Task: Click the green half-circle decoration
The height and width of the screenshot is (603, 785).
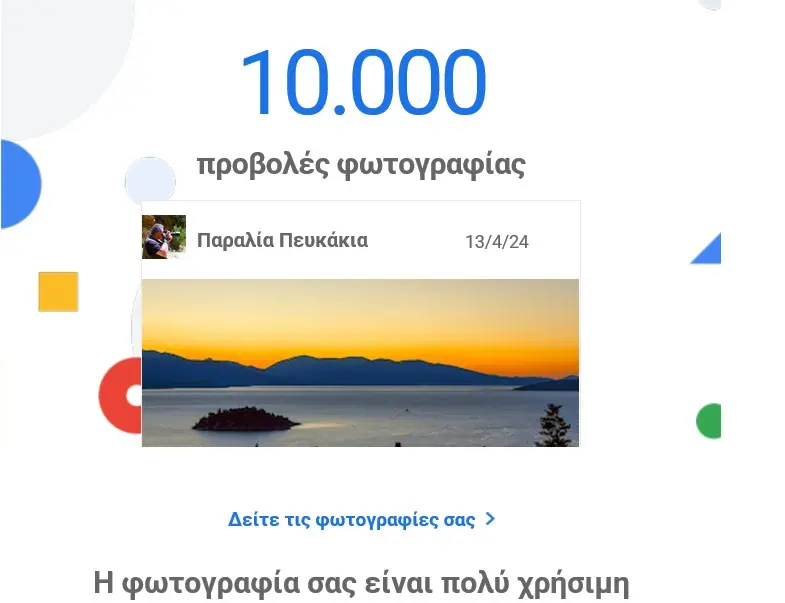Action: (x=708, y=421)
